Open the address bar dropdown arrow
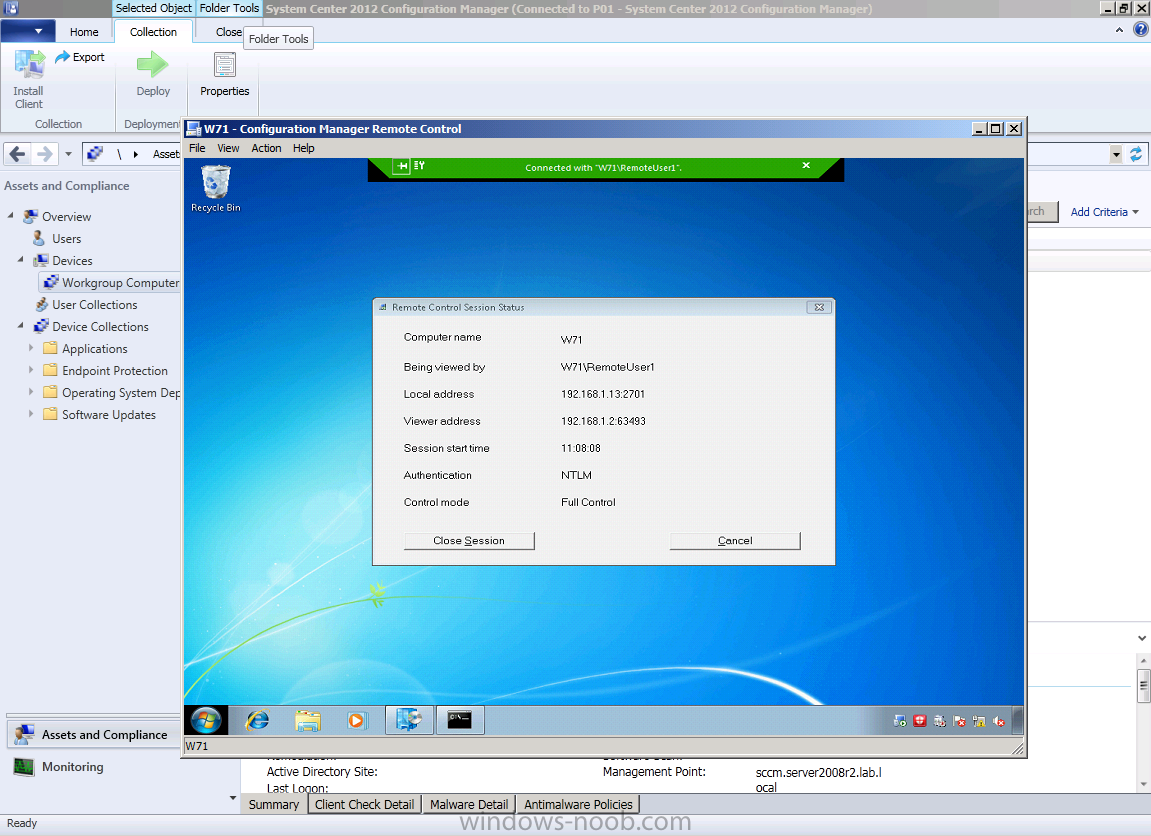The height and width of the screenshot is (836, 1151). (x=1116, y=155)
